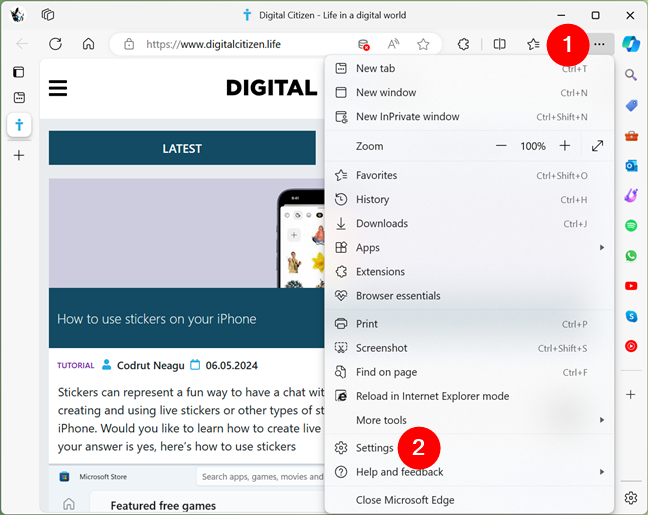This screenshot has width=648, height=515.
Task: Select Reload in Internet Explorer mode
Action: (469, 396)
